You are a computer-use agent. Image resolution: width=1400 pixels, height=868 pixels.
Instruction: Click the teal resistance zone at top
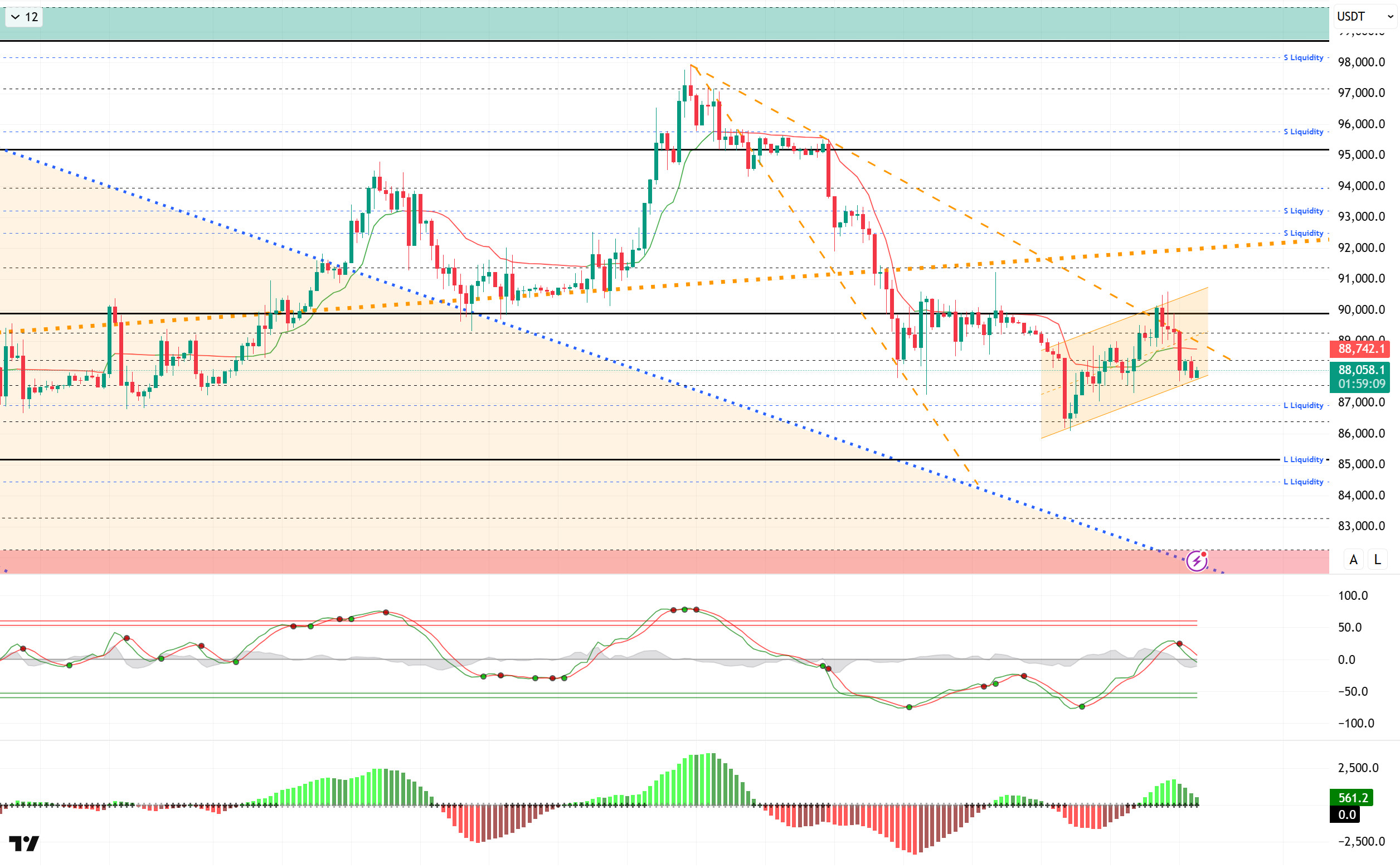click(660, 24)
